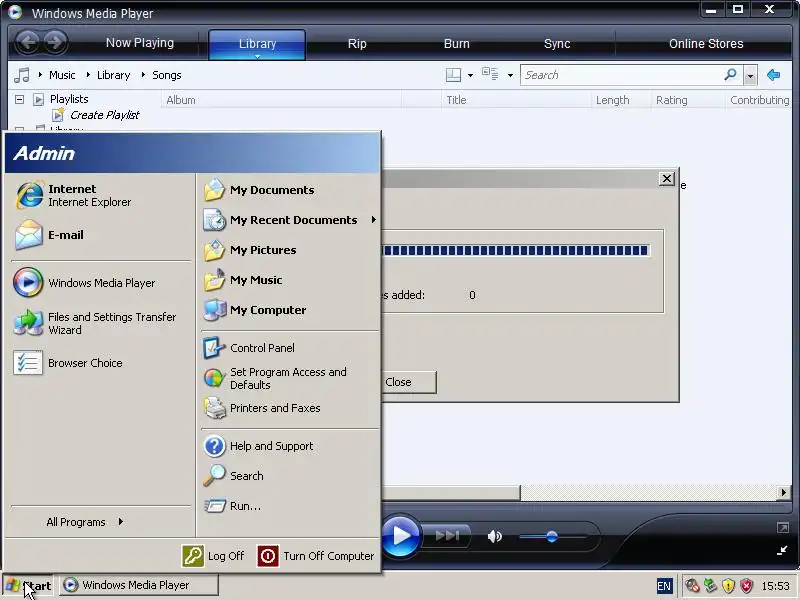Expand All Programs menu
The width and height of the screenshot is (800, 600).
pos(85,522)
